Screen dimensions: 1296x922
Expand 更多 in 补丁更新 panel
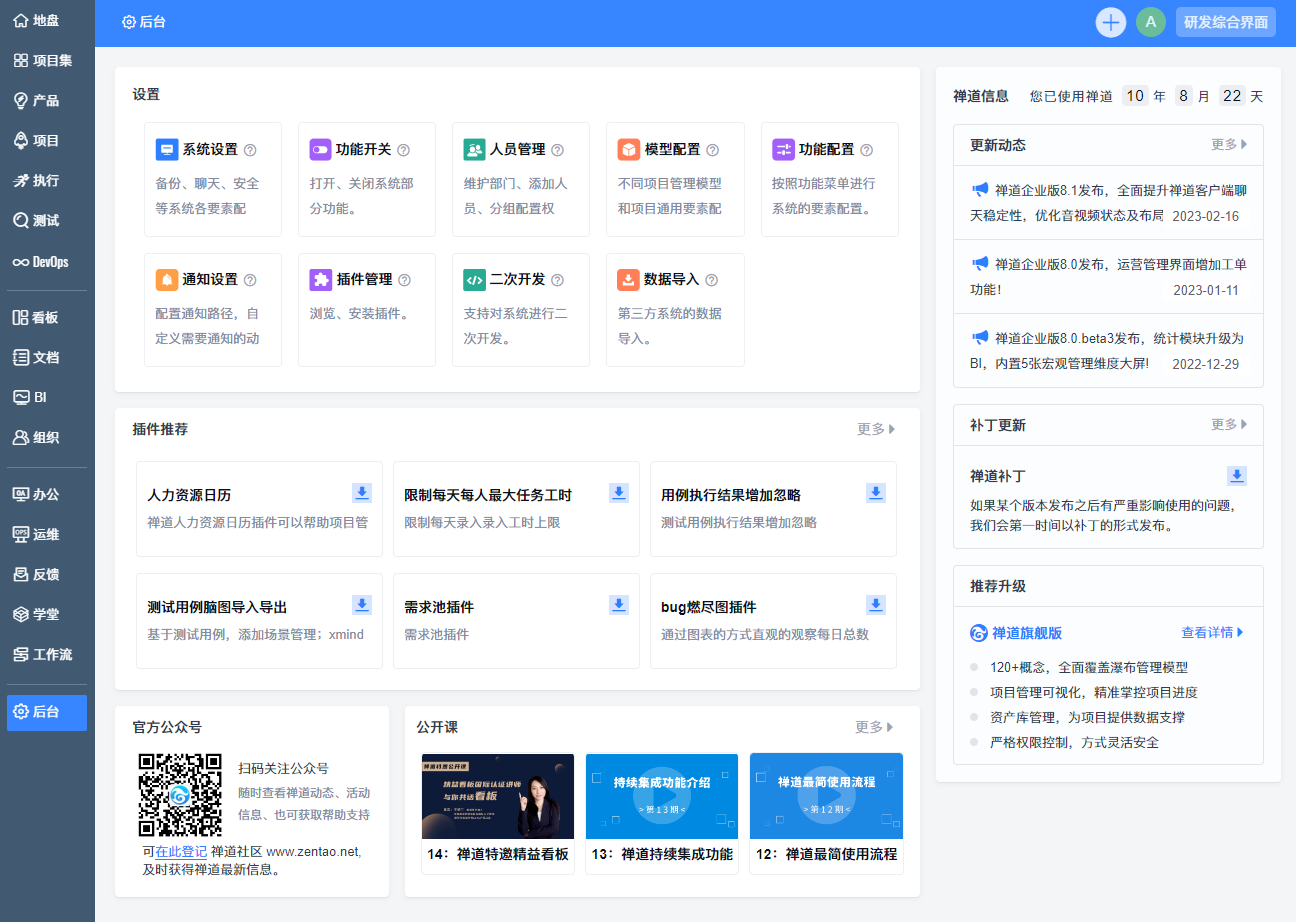[1229, 424]
